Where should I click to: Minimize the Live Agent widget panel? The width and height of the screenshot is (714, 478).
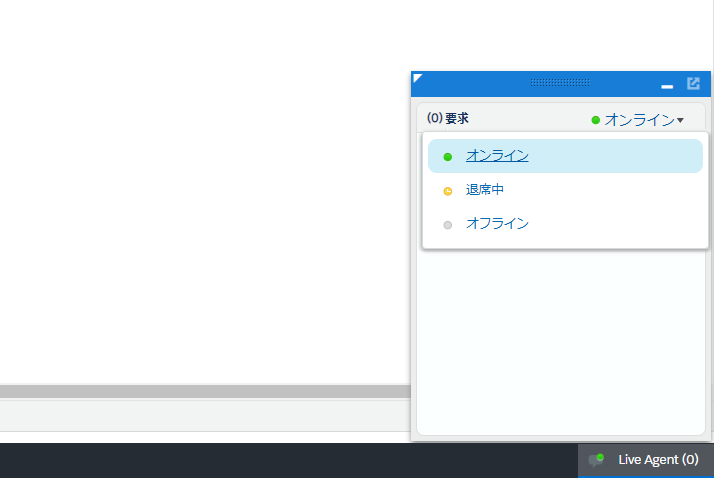(667, 86)
